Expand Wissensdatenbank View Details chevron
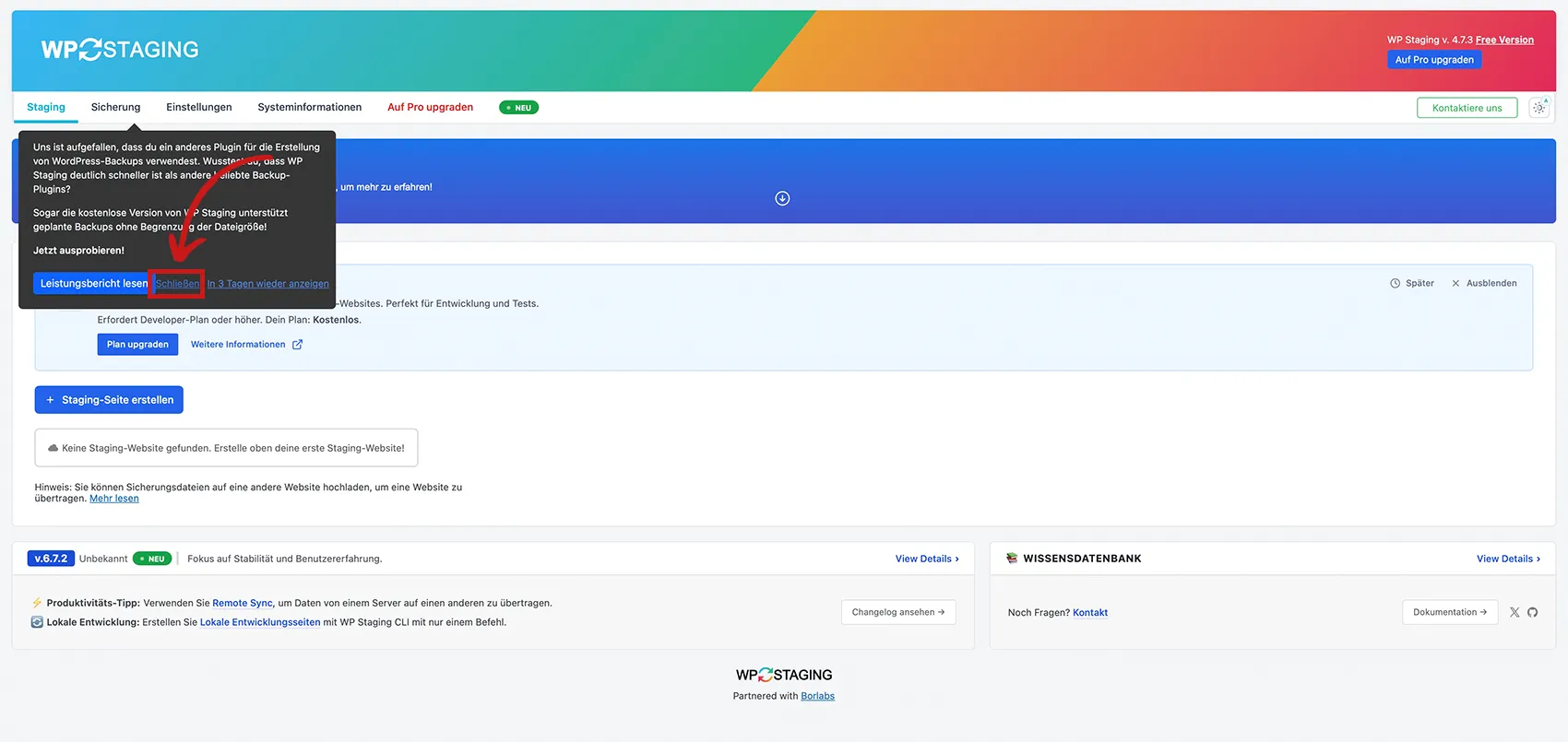 [1538, 559]
